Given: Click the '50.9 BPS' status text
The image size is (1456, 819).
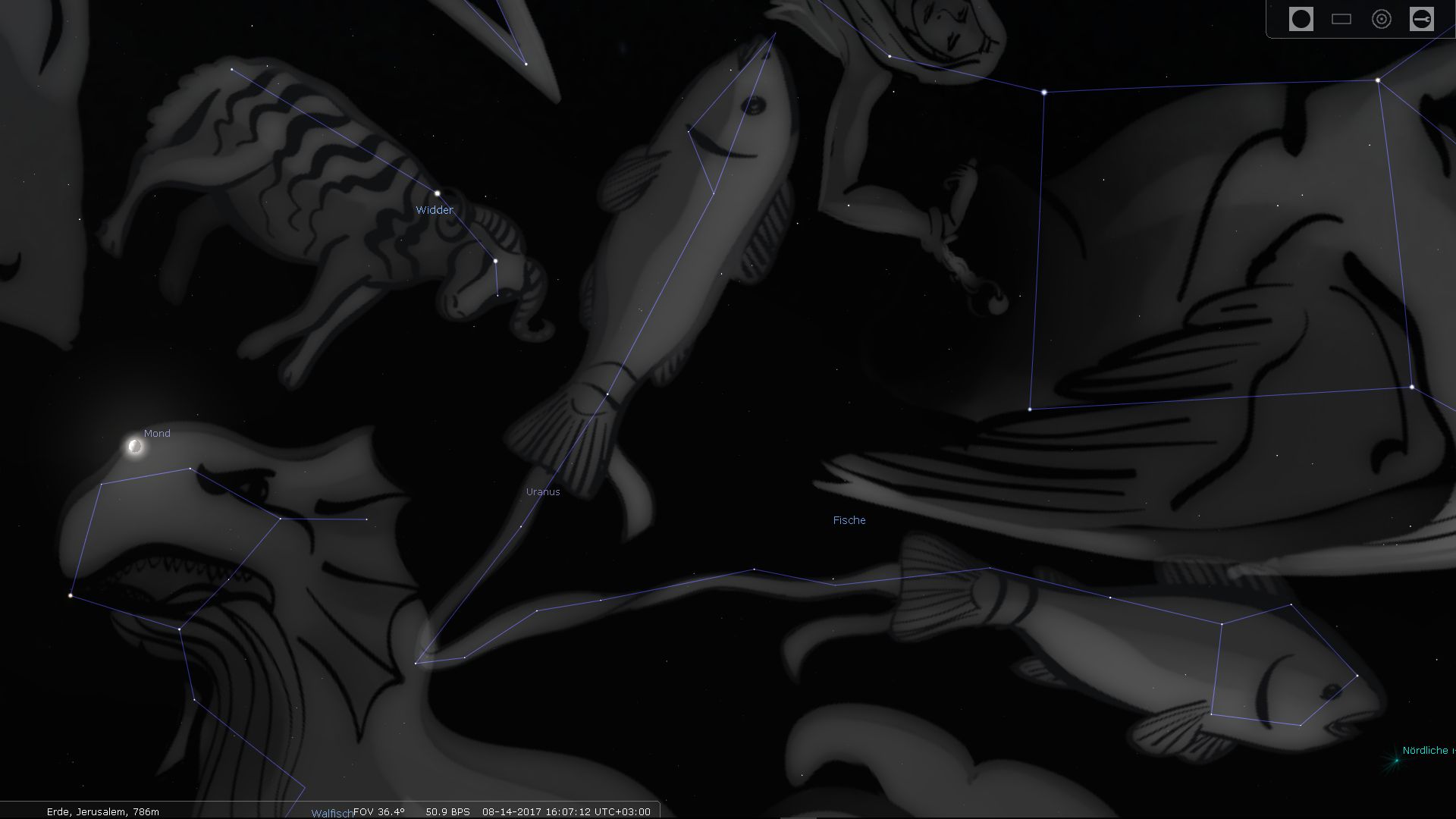Looking at the screenshot, I should [448, 811].
